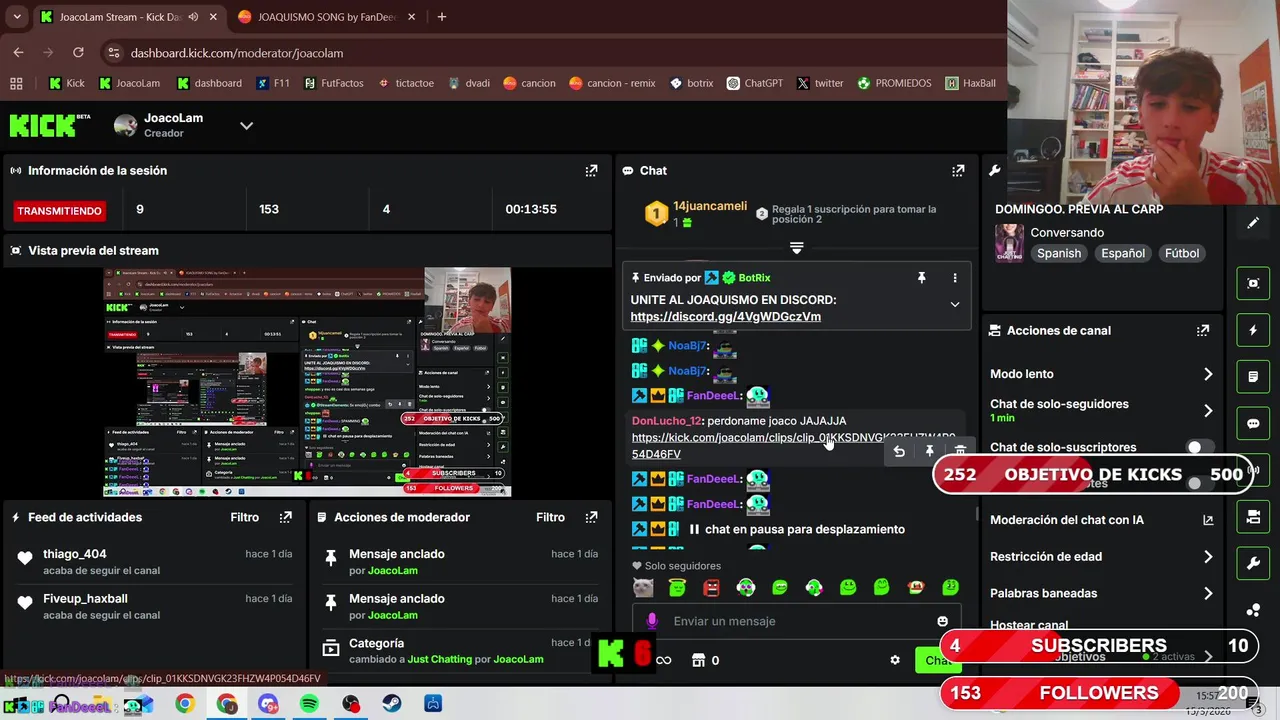Viewport: 1280px width, 720px height.
Task: Click the shop icon with count 0
Action: 705,660
